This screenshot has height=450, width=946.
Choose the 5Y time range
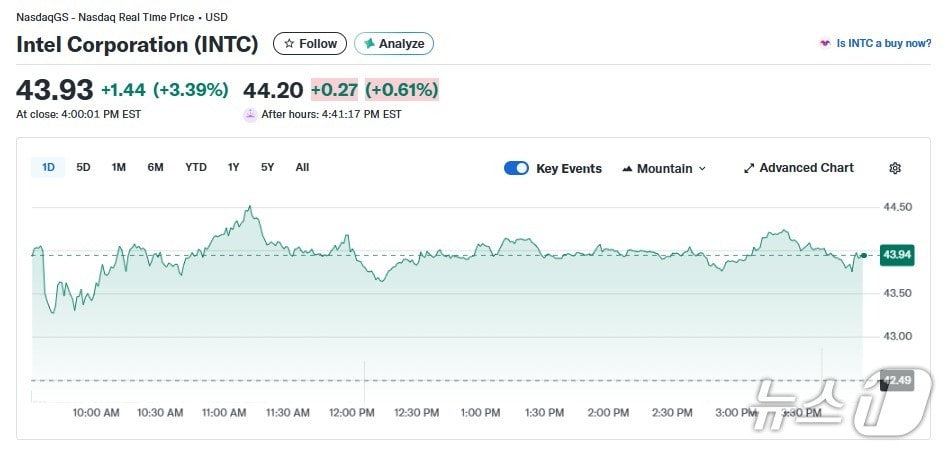[267, 167]
